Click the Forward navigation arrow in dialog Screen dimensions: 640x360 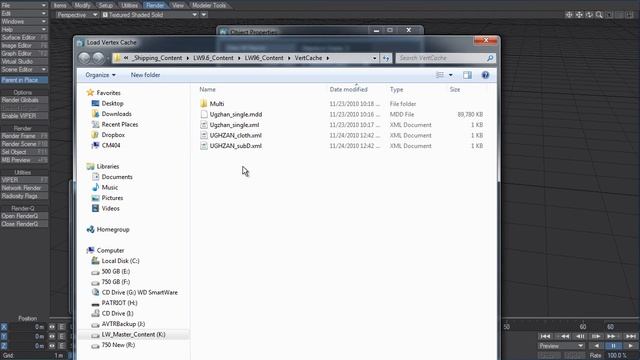tap(98, 58)
